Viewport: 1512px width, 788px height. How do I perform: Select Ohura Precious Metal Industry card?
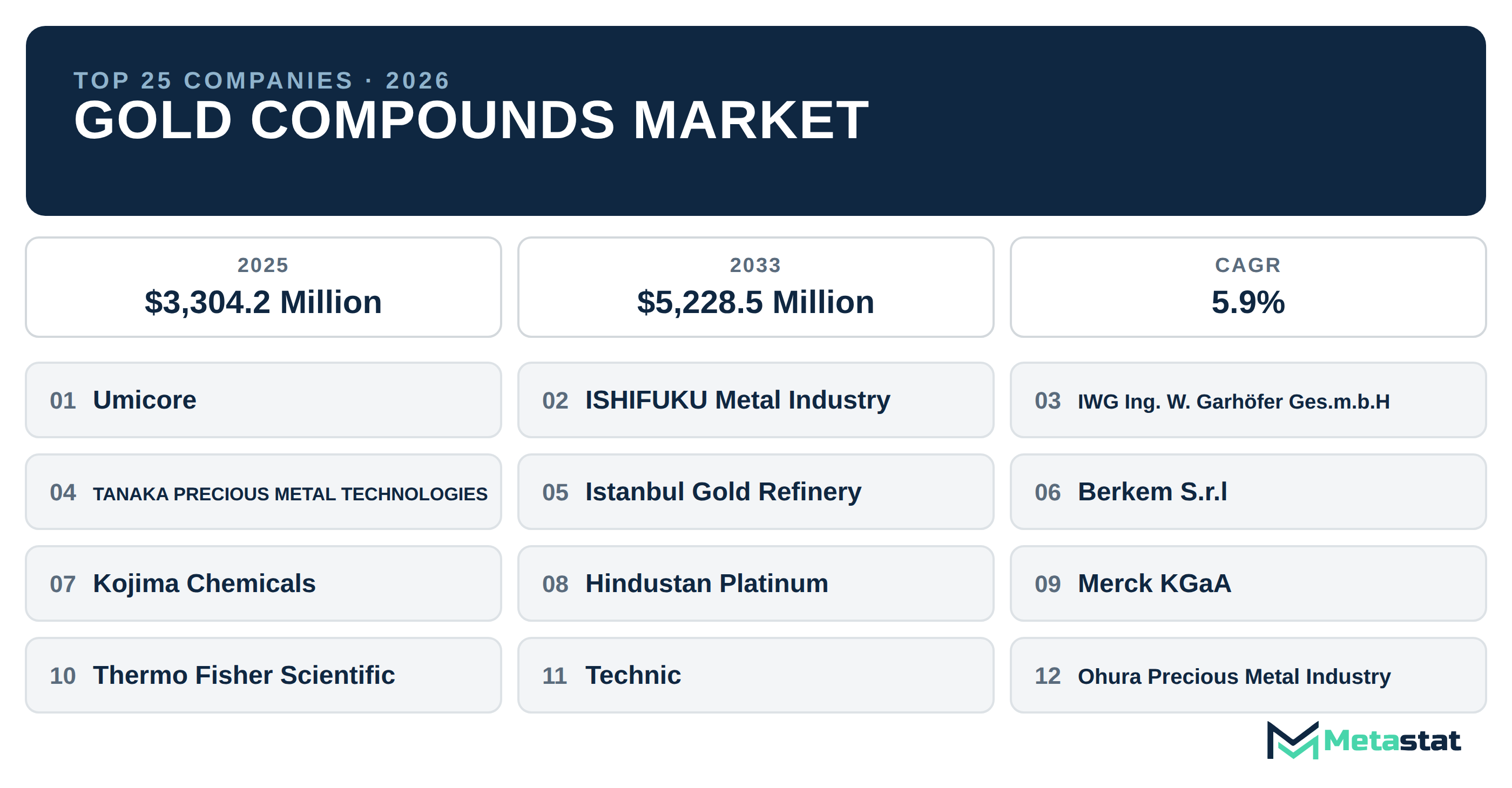(1248, 675)
